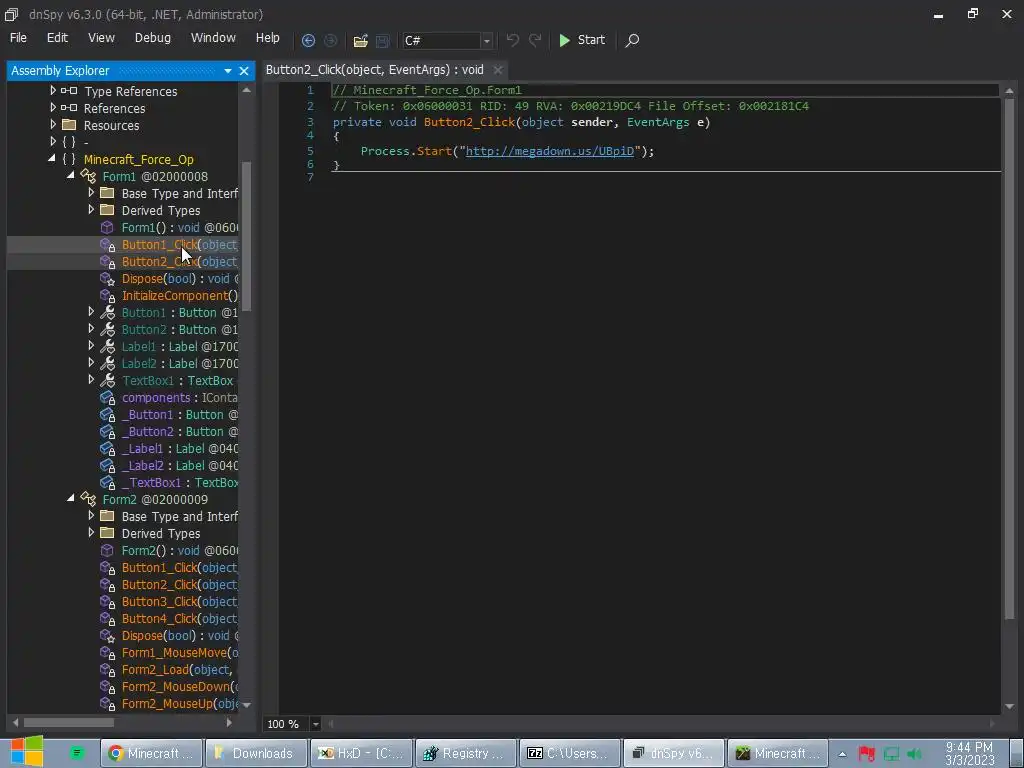Select the Form1_MouseMove method
The height and width of the screenshot is (768, 1024).
[180, 652]
